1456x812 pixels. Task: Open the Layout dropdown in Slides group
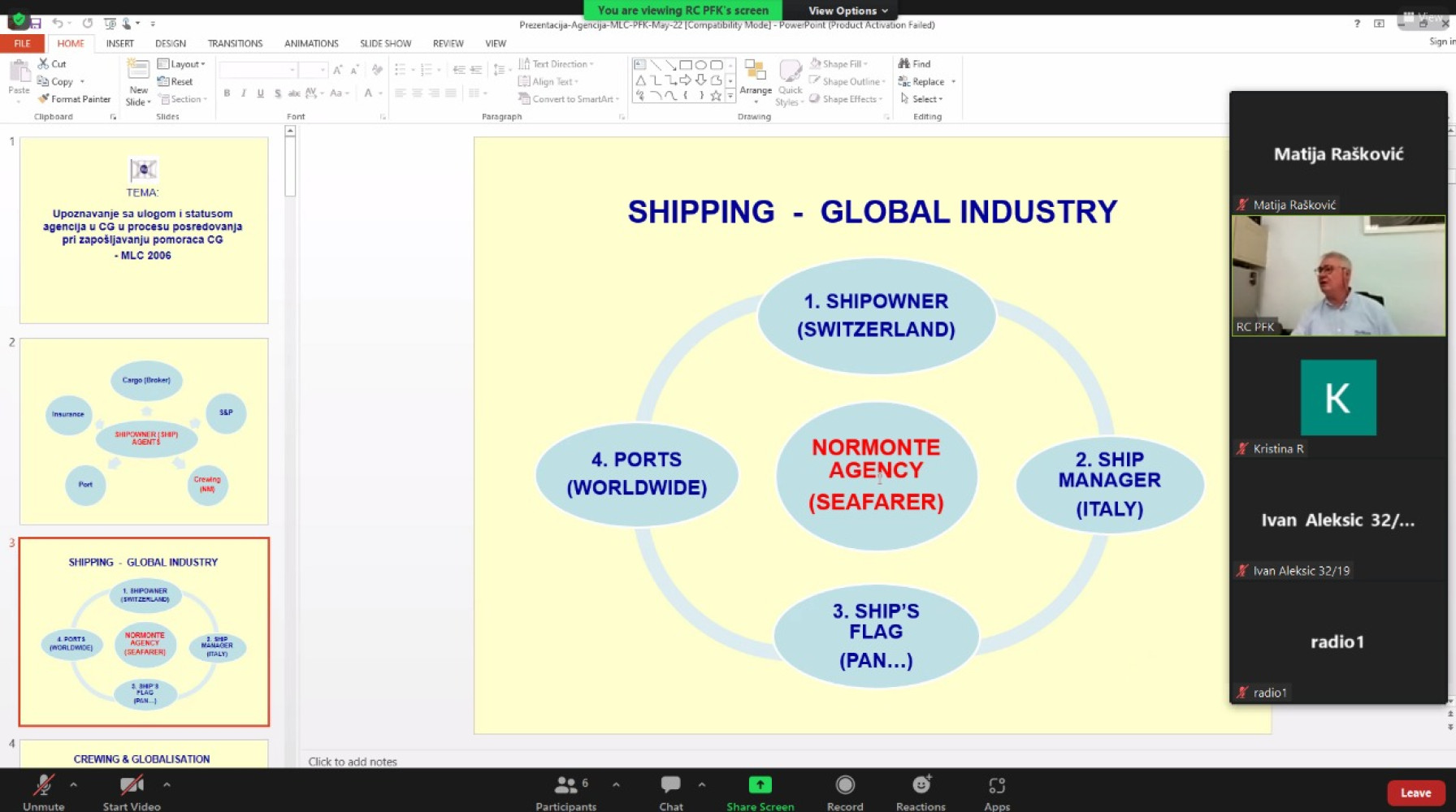click(x=182, y=64)
